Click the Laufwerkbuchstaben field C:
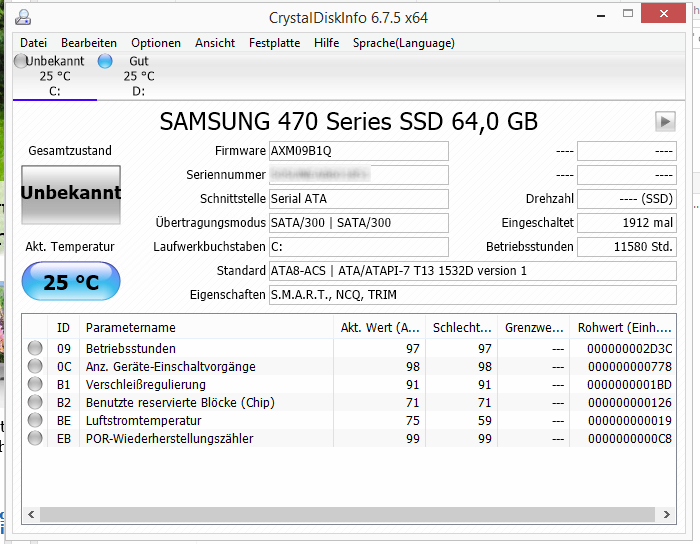This screenshot has width=700, height=544. 358,247
